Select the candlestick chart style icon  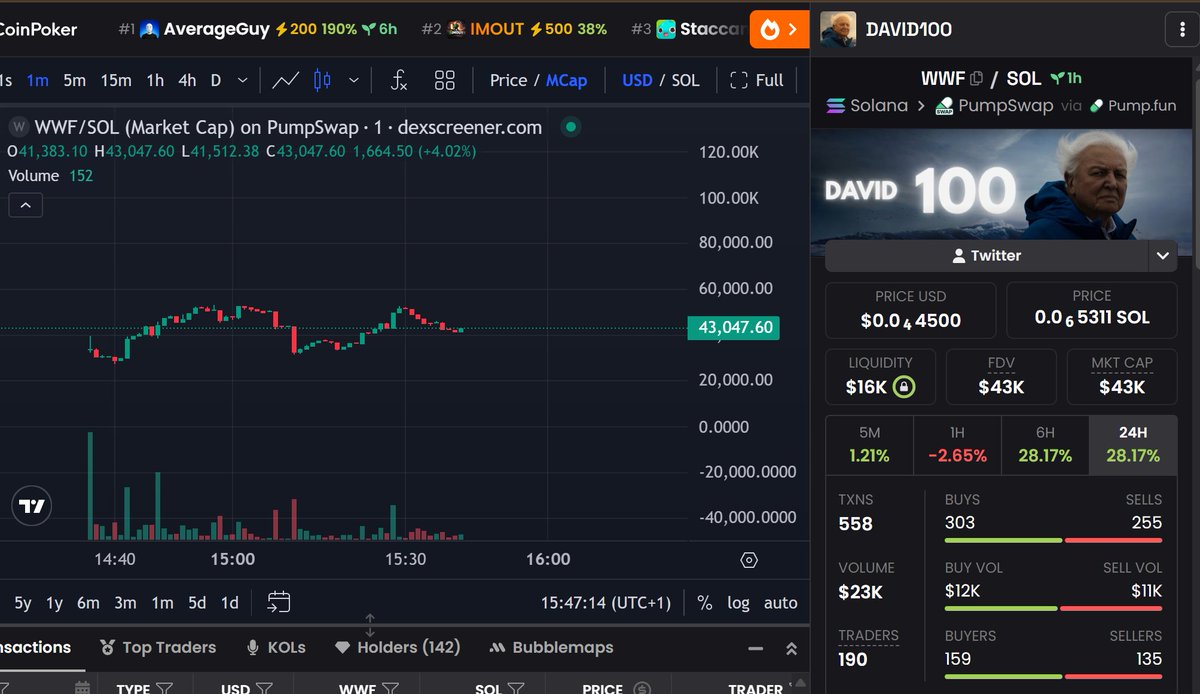pyautogui.click(x=322, y=80)
